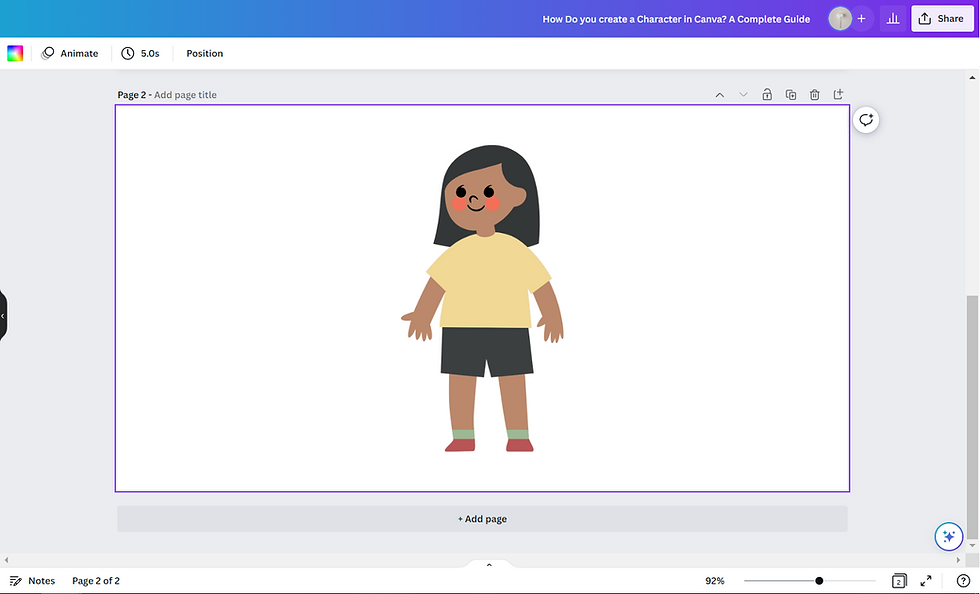
Task: Click the '+ Add page' bar
Action: [x=482, y=519]
